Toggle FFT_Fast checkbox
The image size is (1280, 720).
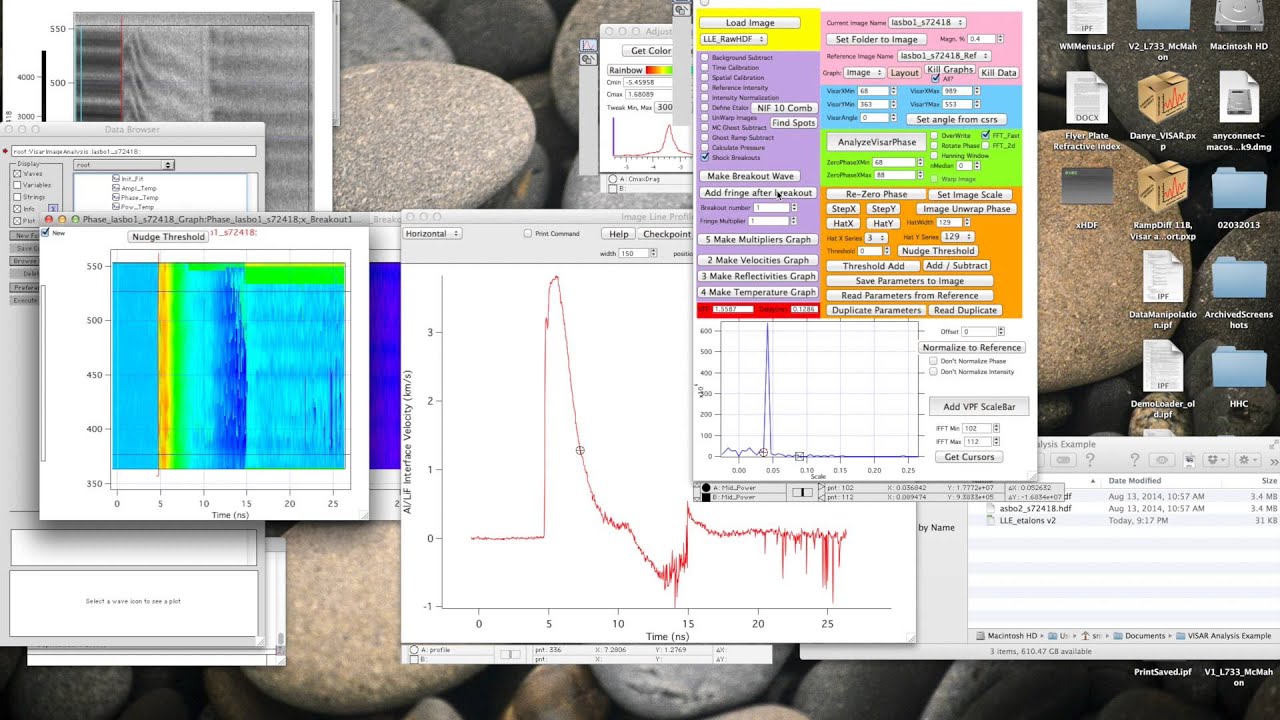[x=985, y=135]
